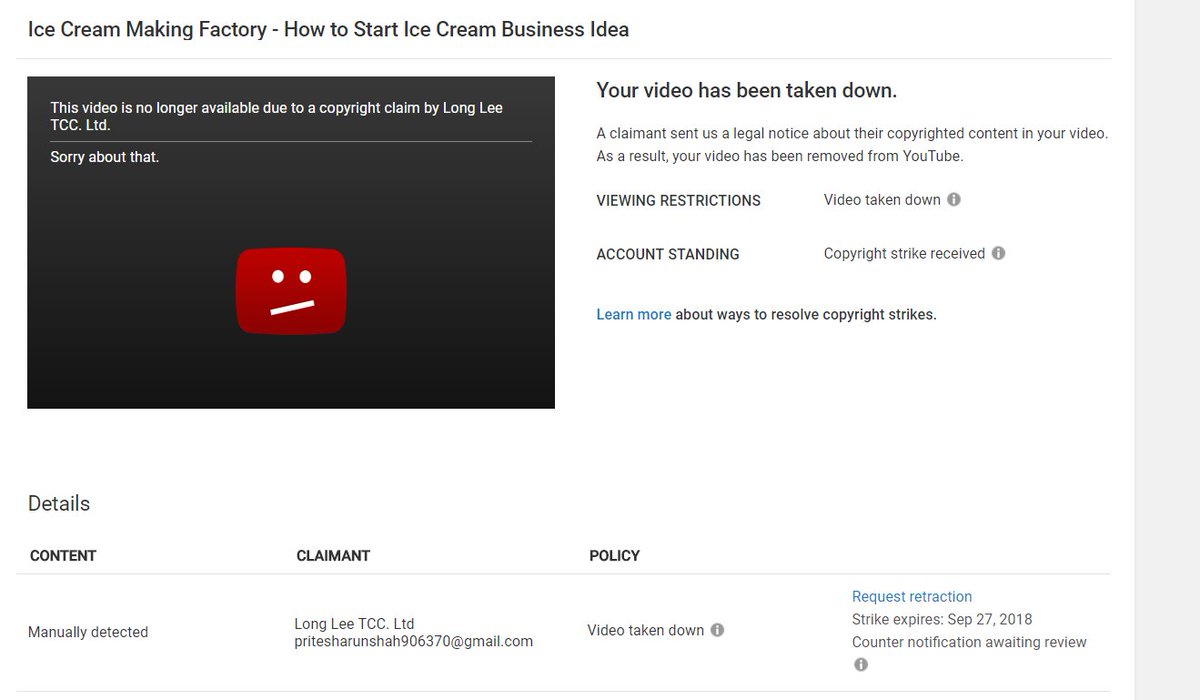Click the CLAIMANT column header
This screenshot has width=1200, height=700.
point(334,556)
